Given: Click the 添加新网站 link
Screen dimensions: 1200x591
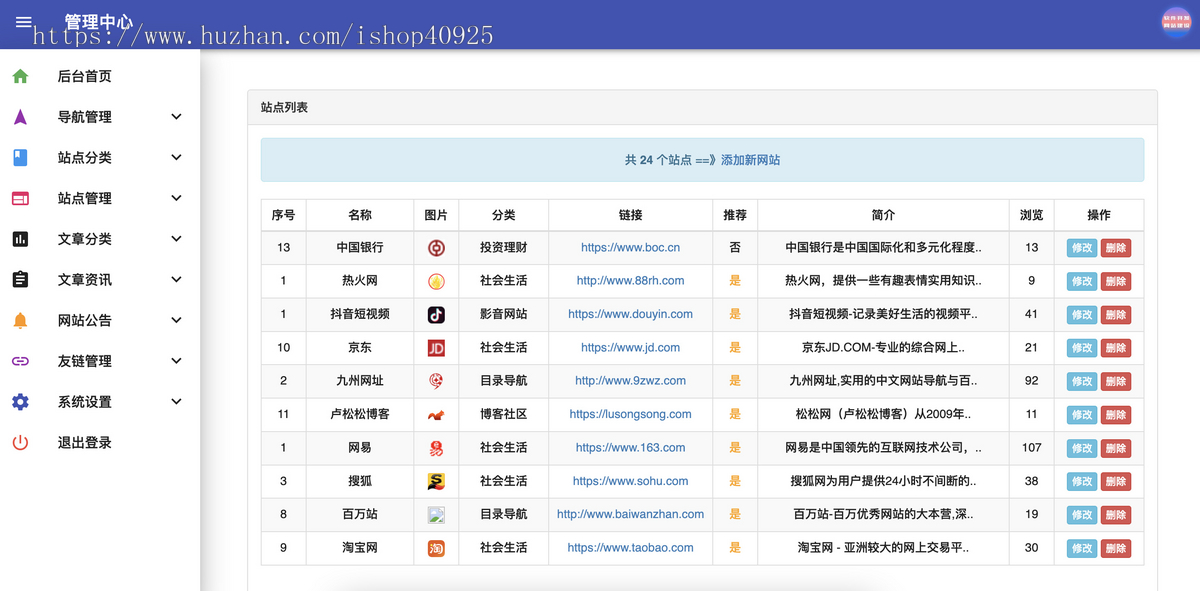Looking at the screenshot, I should coord(750,160).
